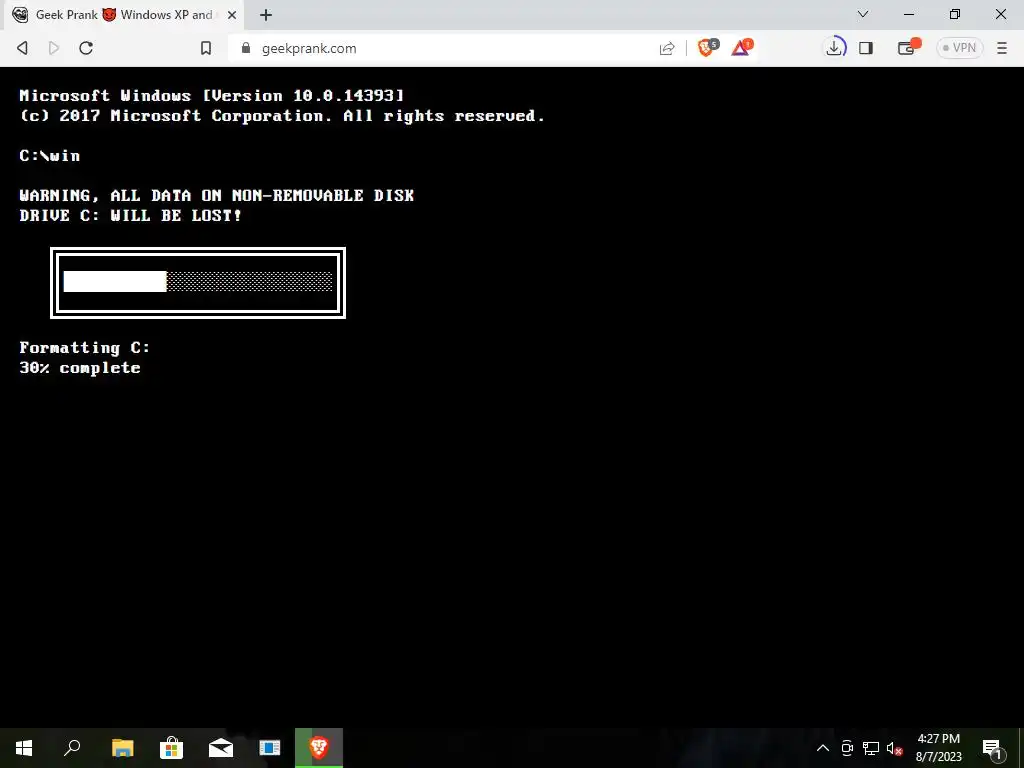Open the notification action center
The width and height of the screenshot is (1024, 768).
(992, 748)
